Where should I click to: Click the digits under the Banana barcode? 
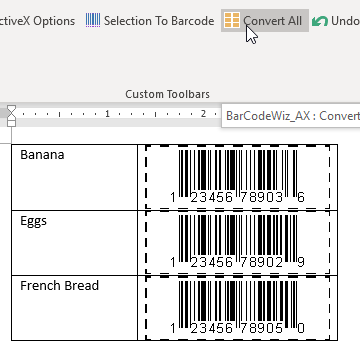pos(237,197)
